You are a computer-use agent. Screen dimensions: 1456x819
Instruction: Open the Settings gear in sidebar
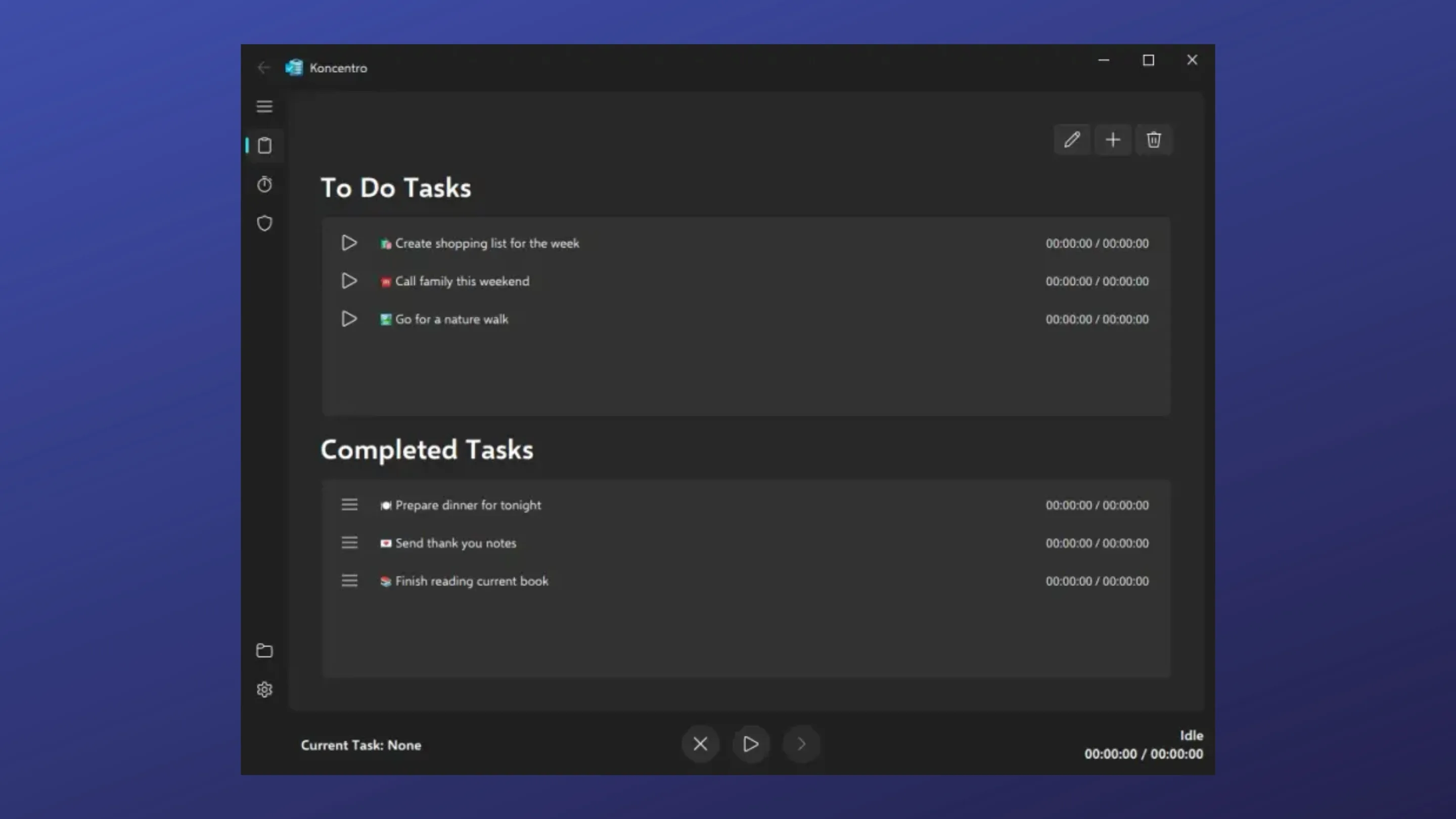coord(264,690)
